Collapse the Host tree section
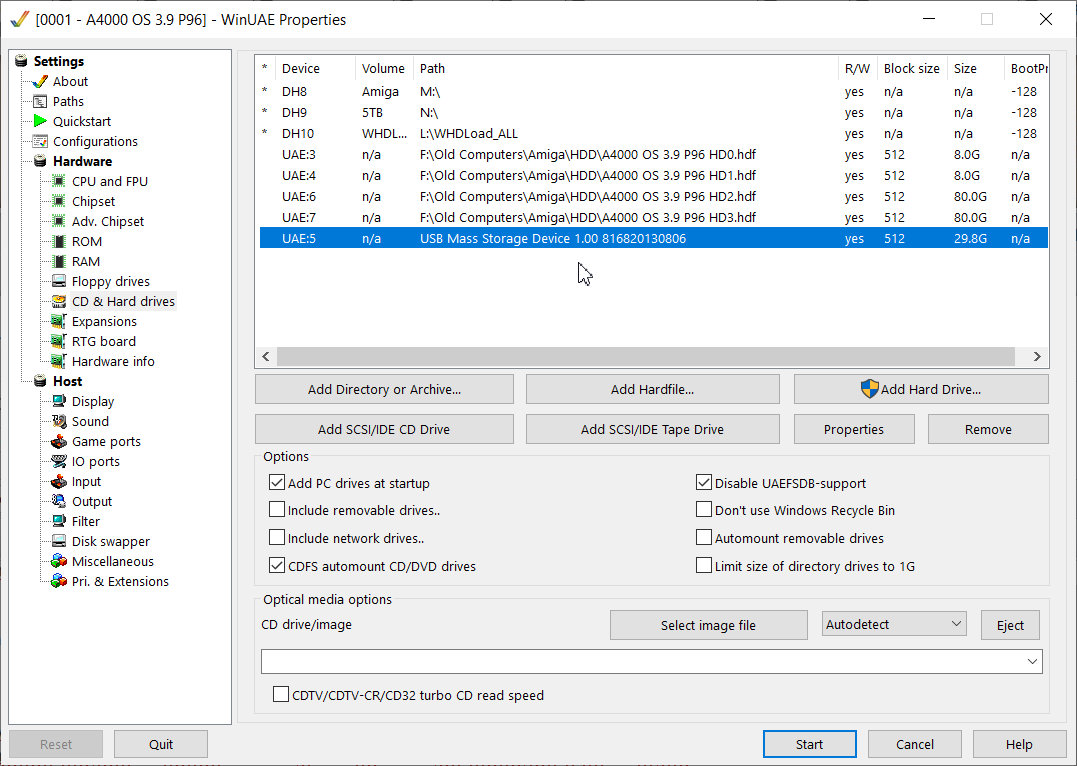Screen dimensions: 1077x766 [x=41, y=381]
